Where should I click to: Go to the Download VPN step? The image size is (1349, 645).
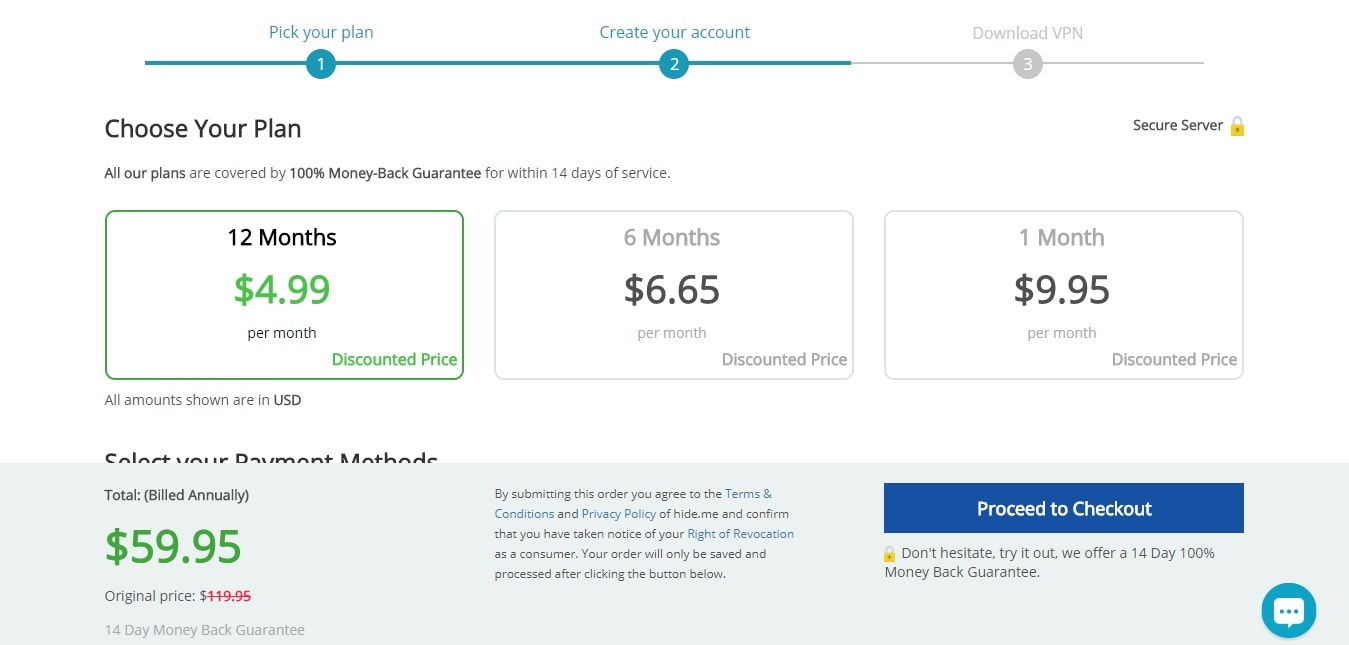pyautogui.click(x=1027, y=32)
